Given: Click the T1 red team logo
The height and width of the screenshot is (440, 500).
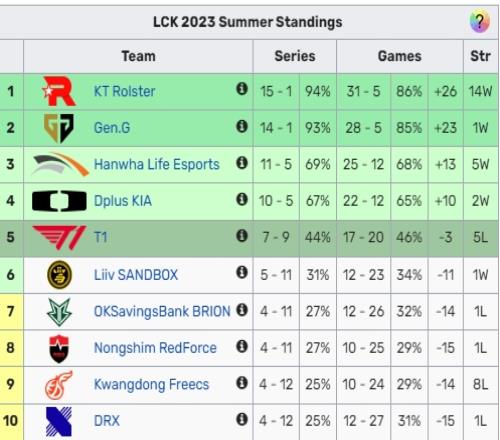Looking at the screenshot, I should [x=59, y=237].
